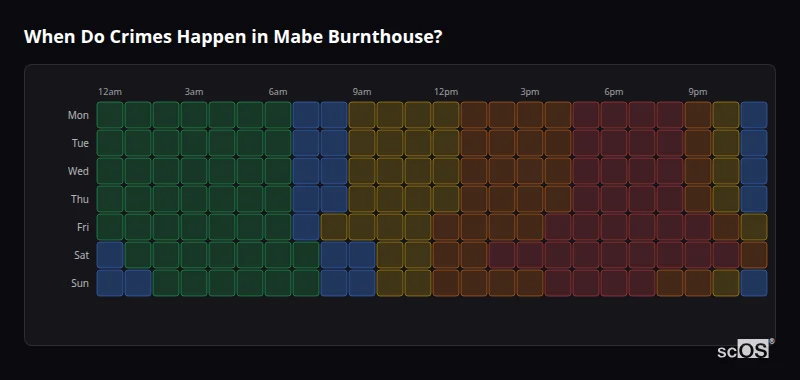Click the blue Sunday 12am cell
Screen dimensions: 800x380
pos(110,283)
